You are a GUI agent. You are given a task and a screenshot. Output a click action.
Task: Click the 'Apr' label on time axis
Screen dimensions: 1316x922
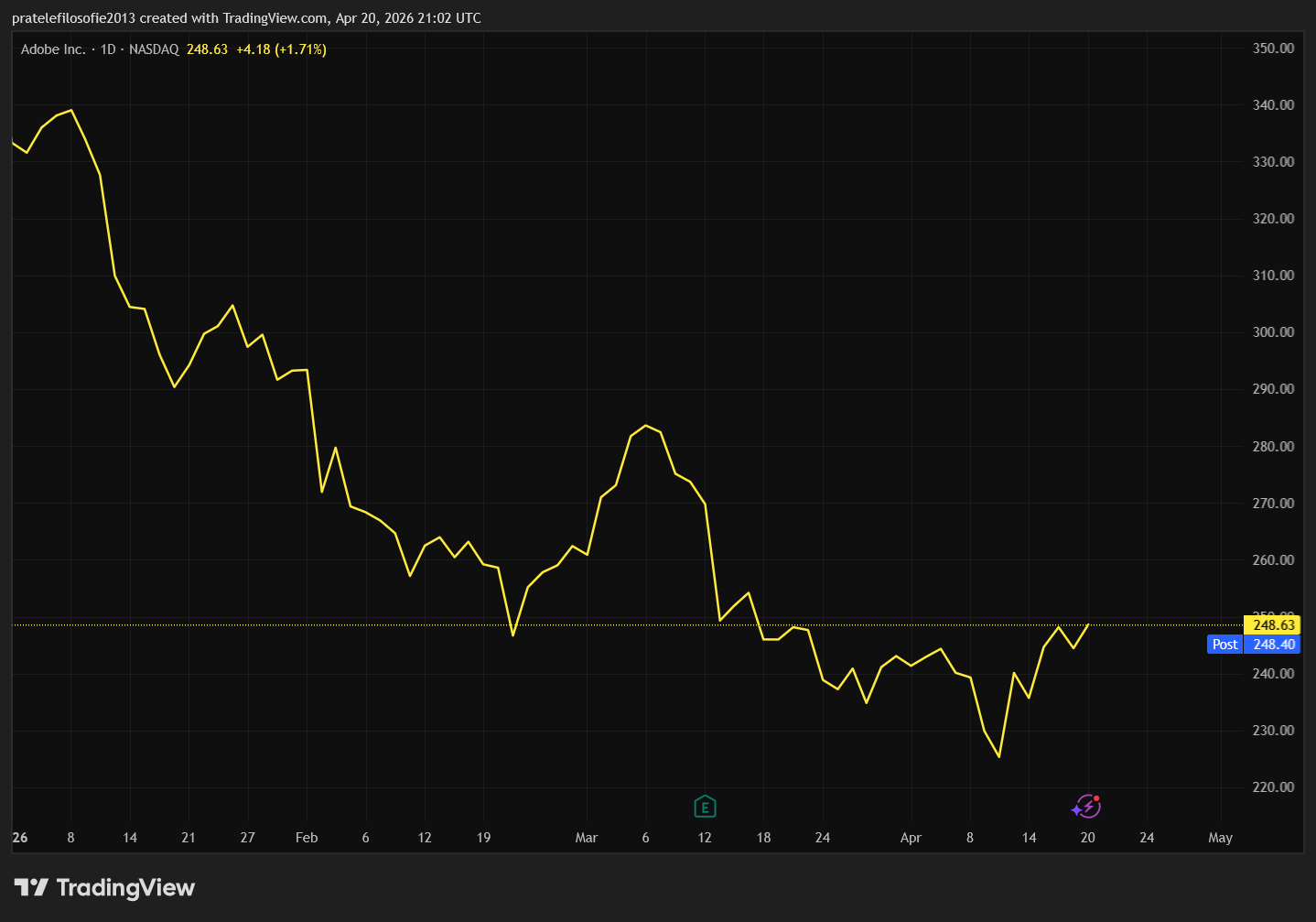(911, 838)
